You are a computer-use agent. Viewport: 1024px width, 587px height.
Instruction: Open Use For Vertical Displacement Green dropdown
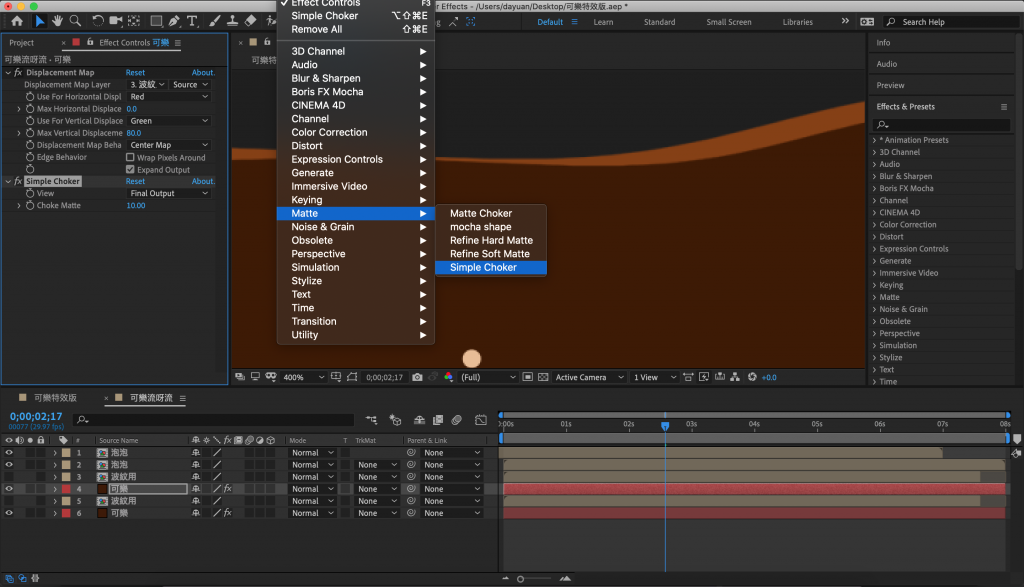pos(168,121)
